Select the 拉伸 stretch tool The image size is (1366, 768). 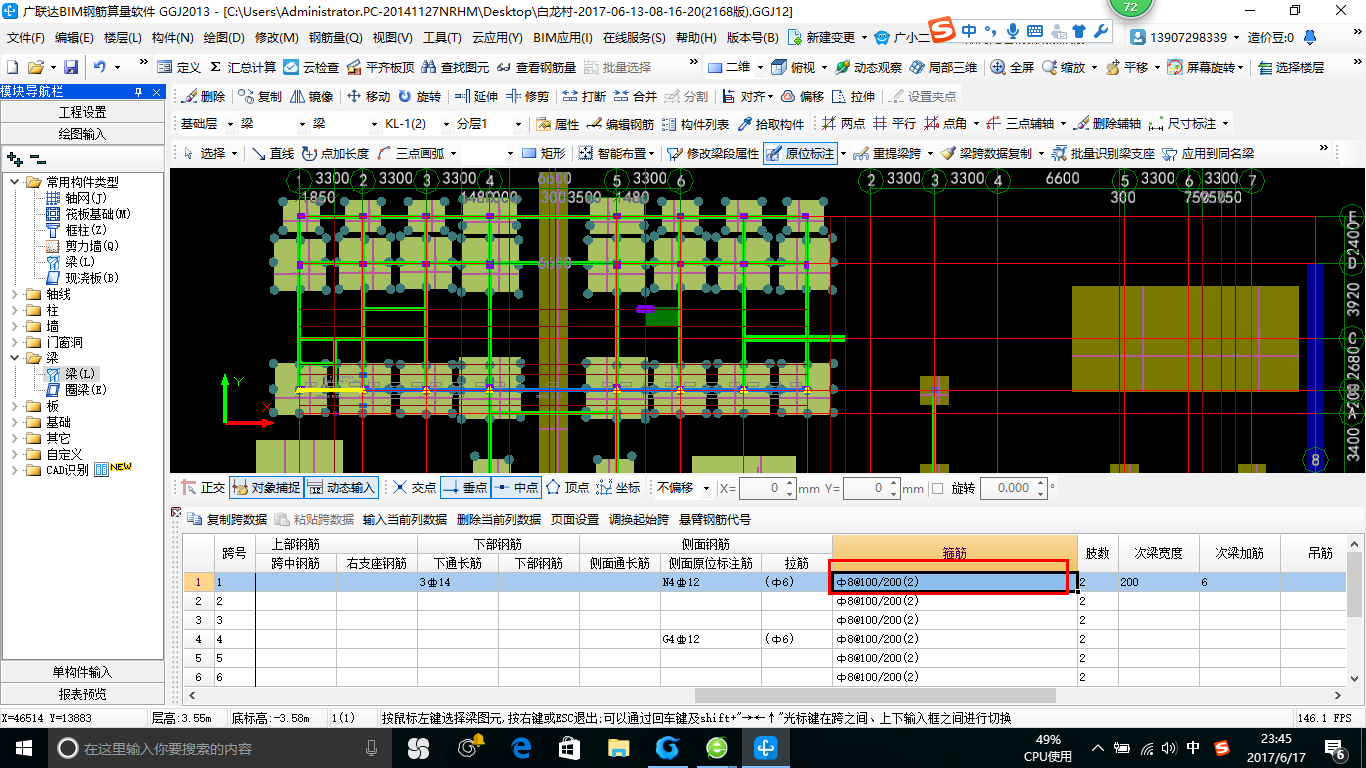coord(853,97)
